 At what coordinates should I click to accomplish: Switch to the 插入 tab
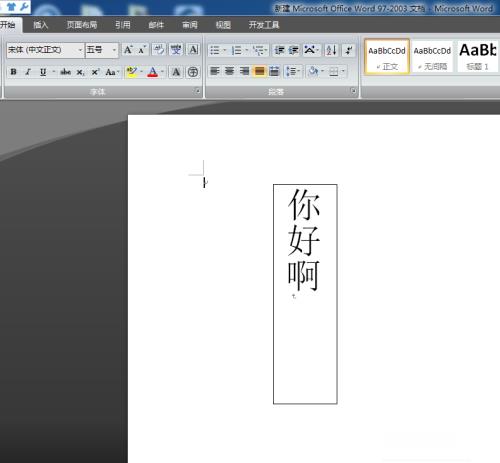coord(41,25)
